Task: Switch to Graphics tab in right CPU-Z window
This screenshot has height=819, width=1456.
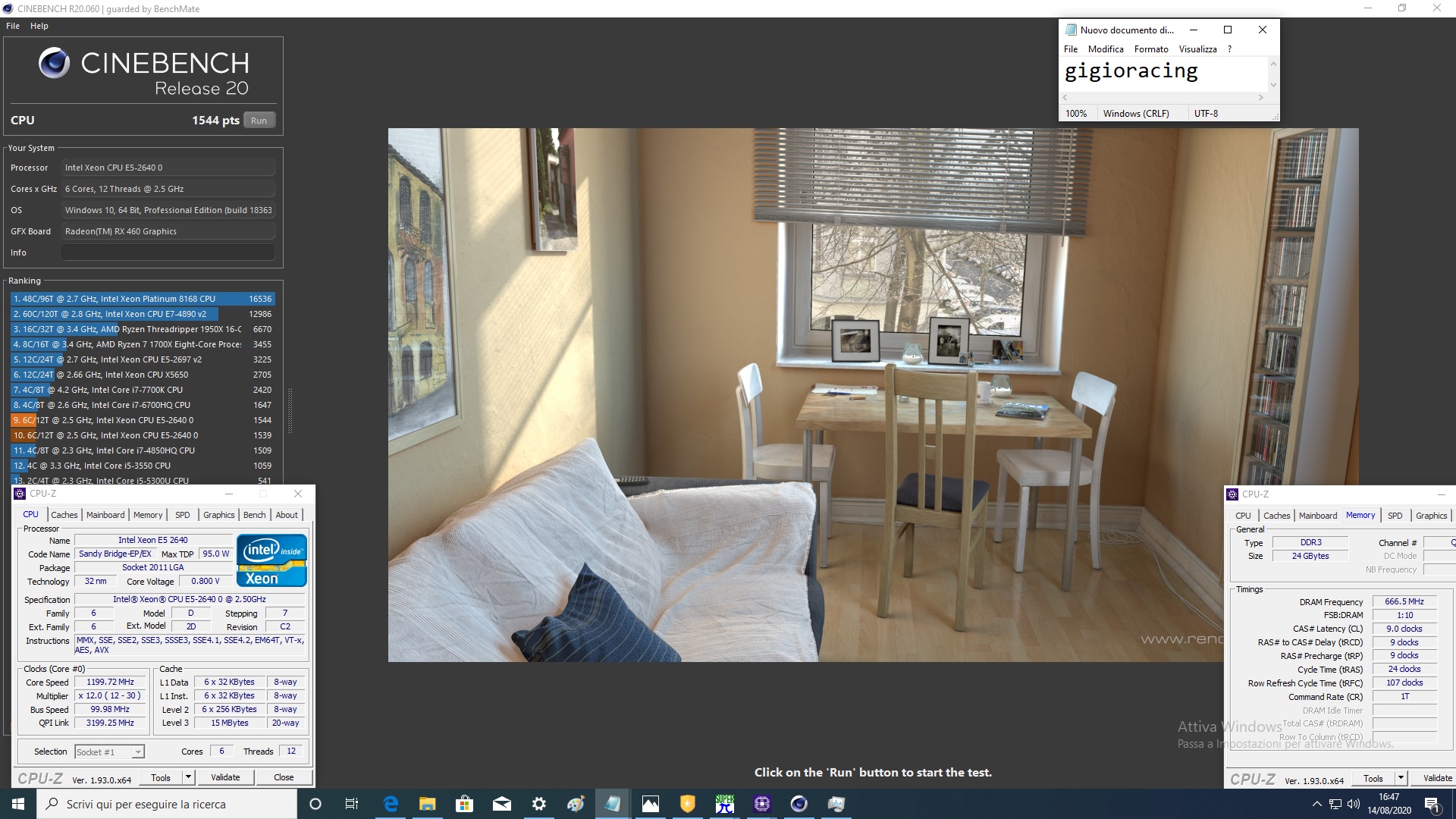Action: [x=1432, y=516]
